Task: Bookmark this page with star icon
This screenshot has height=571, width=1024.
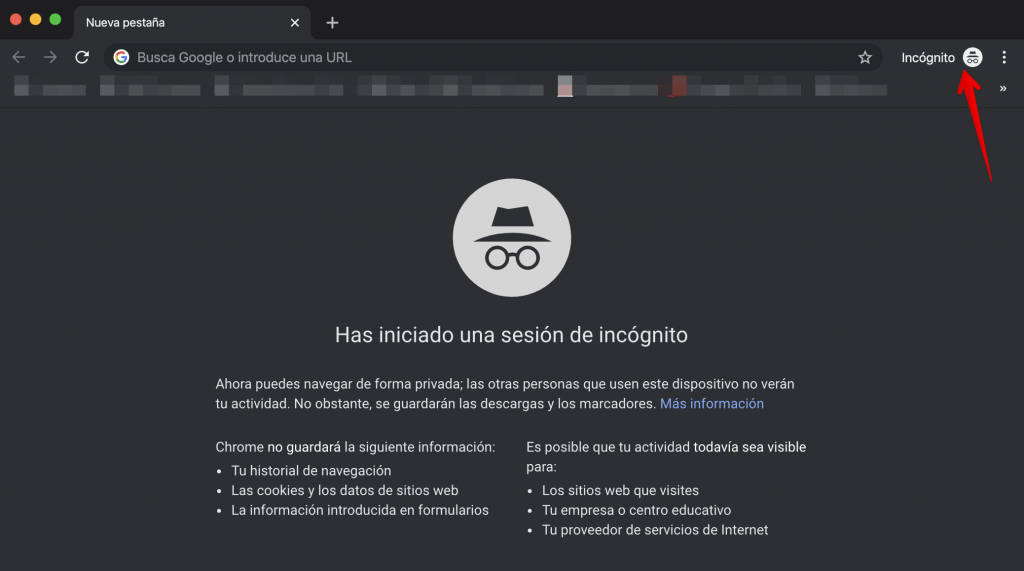Action: click(865, 57)
